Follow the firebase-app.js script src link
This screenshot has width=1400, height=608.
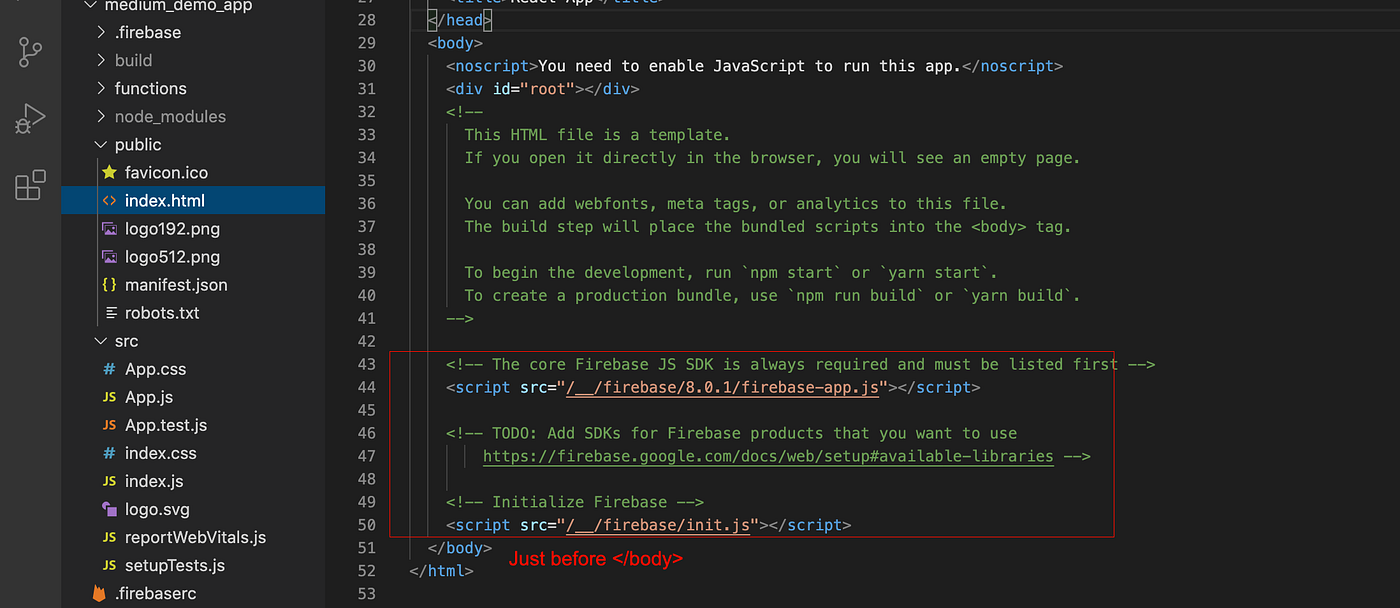(722, 387)
